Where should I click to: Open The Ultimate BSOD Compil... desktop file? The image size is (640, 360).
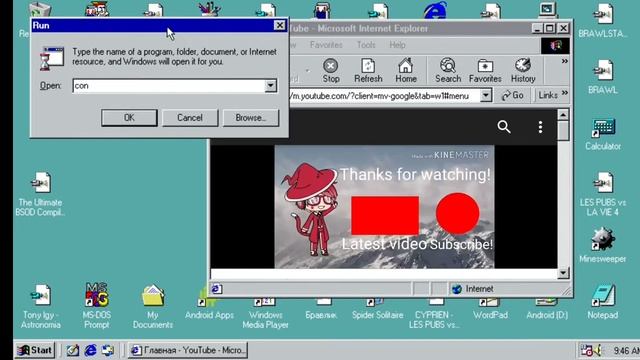click(40, 194)
